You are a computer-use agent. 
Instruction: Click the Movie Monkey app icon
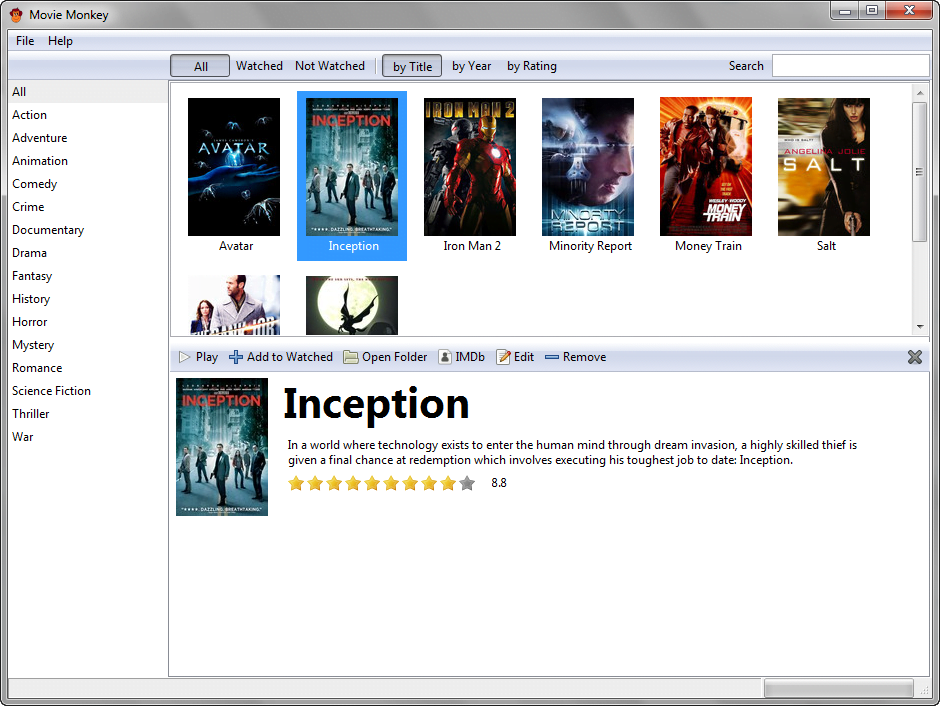point(16,14)
